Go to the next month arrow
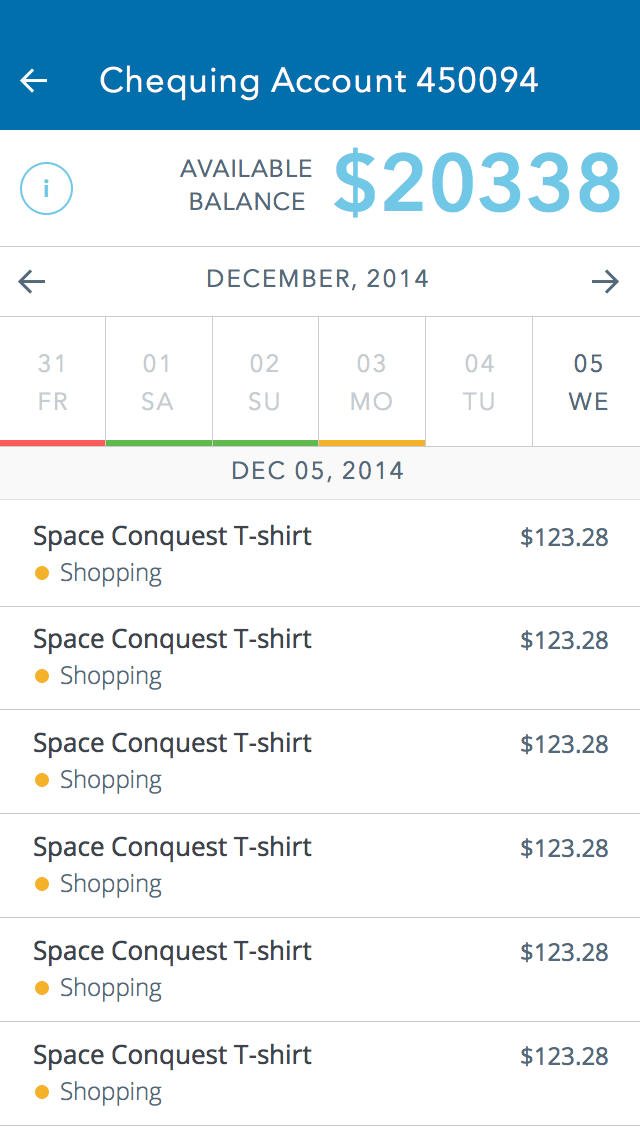640x1136 pixels. pyautogui.click(x=605, y=282)
